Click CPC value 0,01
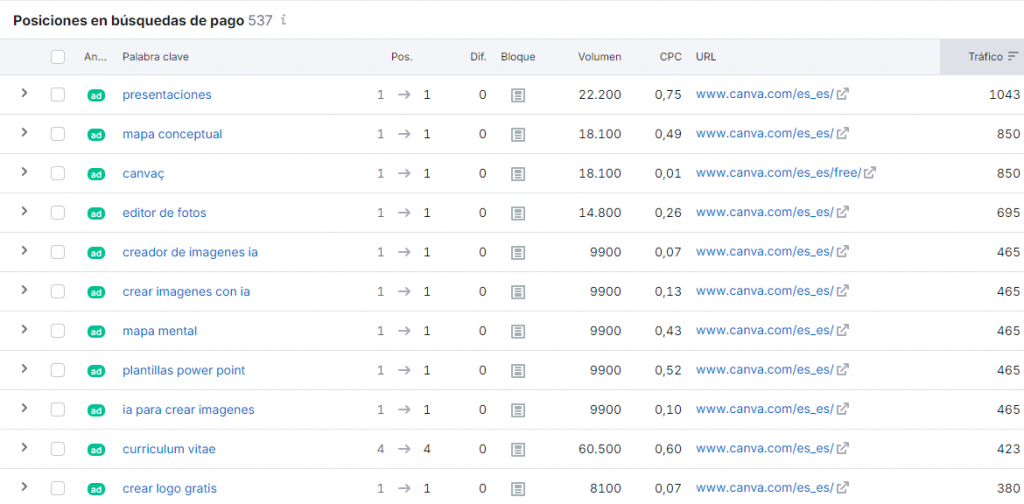 click(x=668, y=173)
